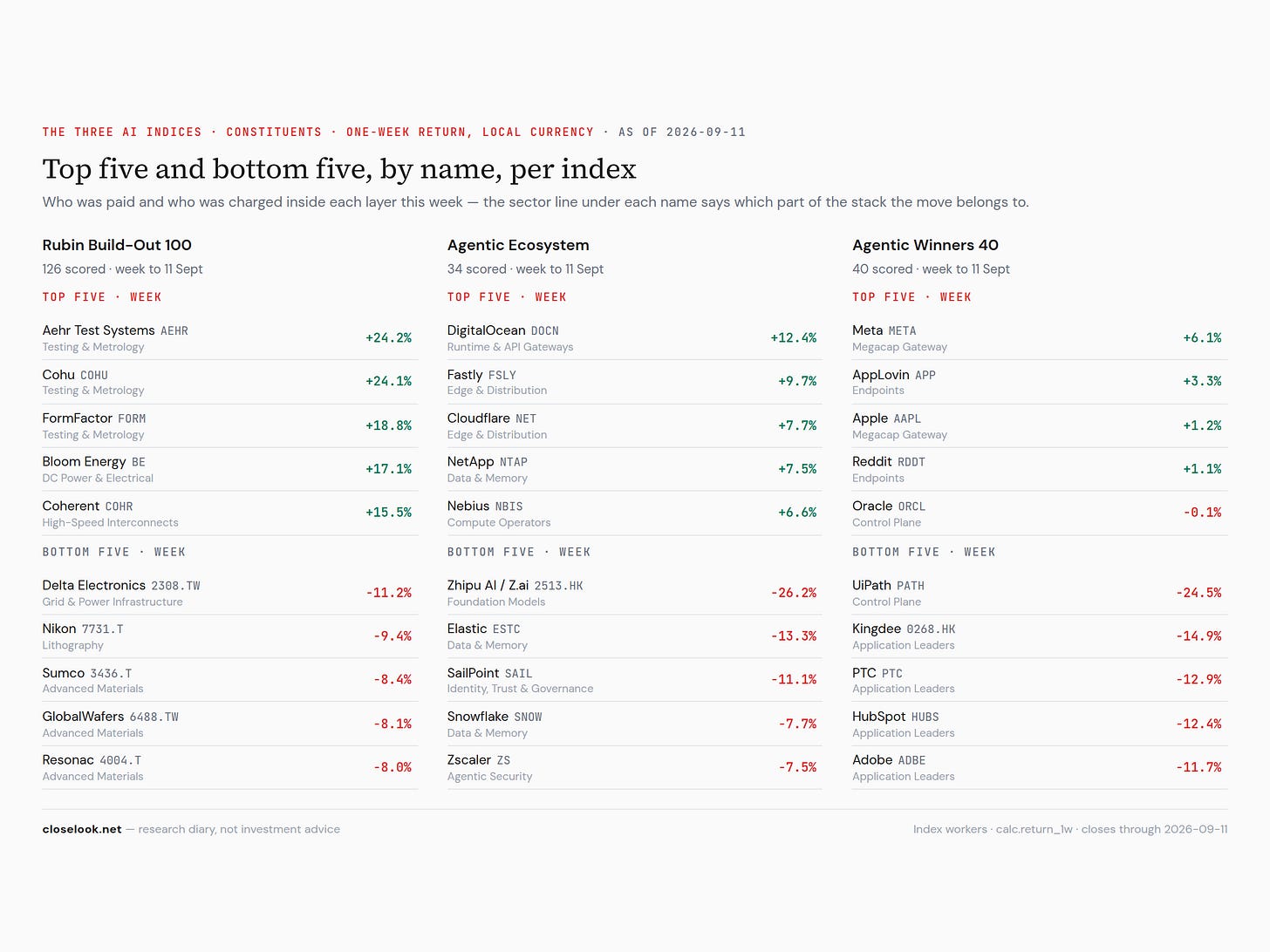Viewport: 1270px width, 952px height.
Task: Select the "Agentic Winners 40" index heading
Action: (x=925, y=245)
